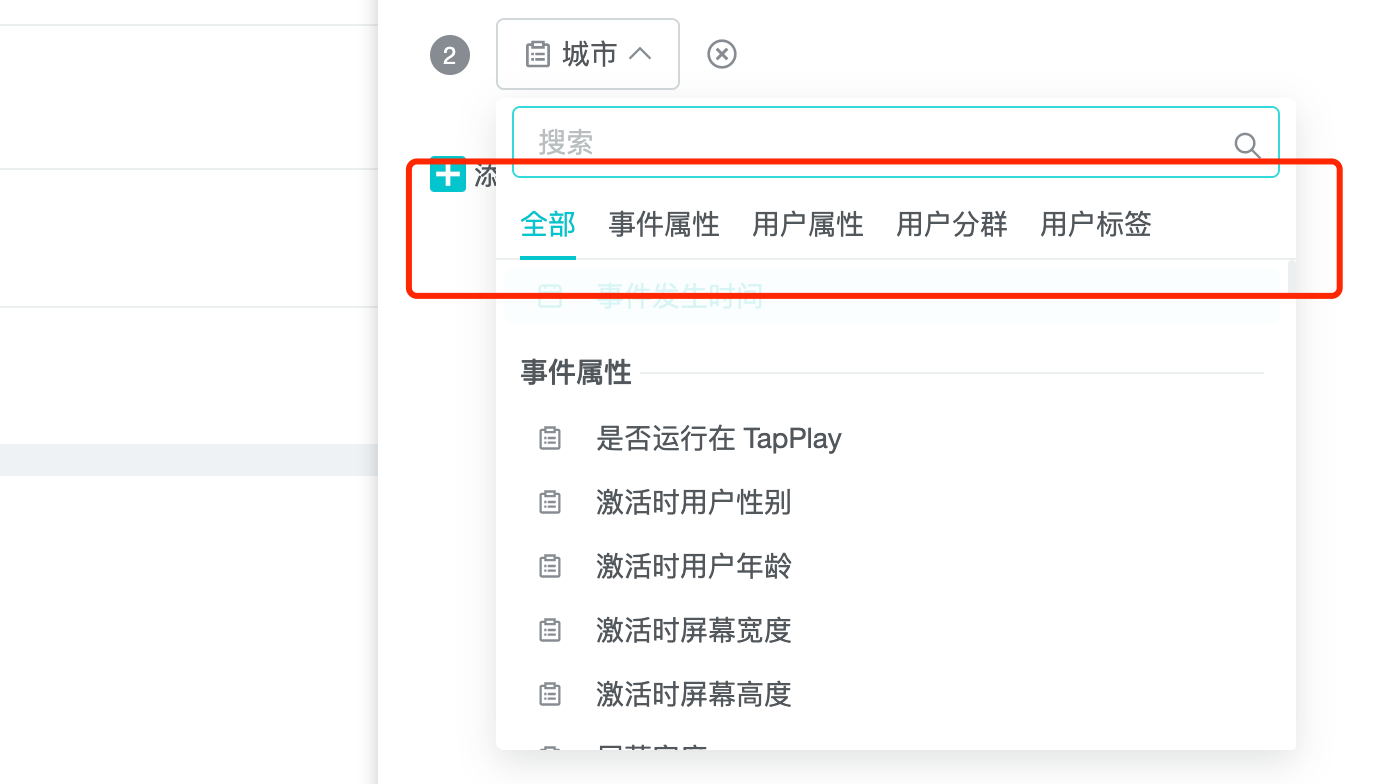Image resolution: width=1376 pixels, height=784 pixels.
Task: Select the highlighted 事件发生时间 option
Action: point(680,297)
